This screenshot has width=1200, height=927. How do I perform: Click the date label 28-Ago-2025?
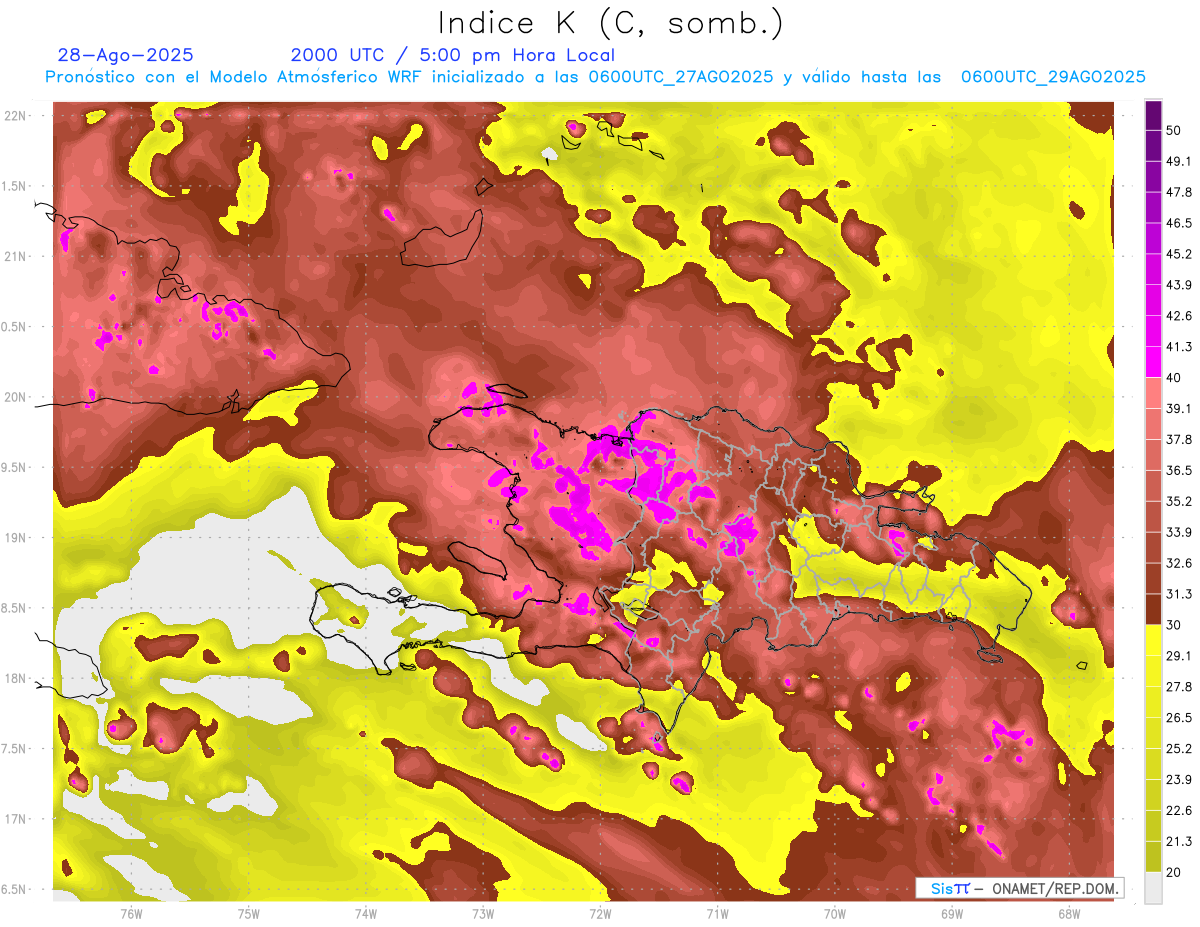[125, 55]
